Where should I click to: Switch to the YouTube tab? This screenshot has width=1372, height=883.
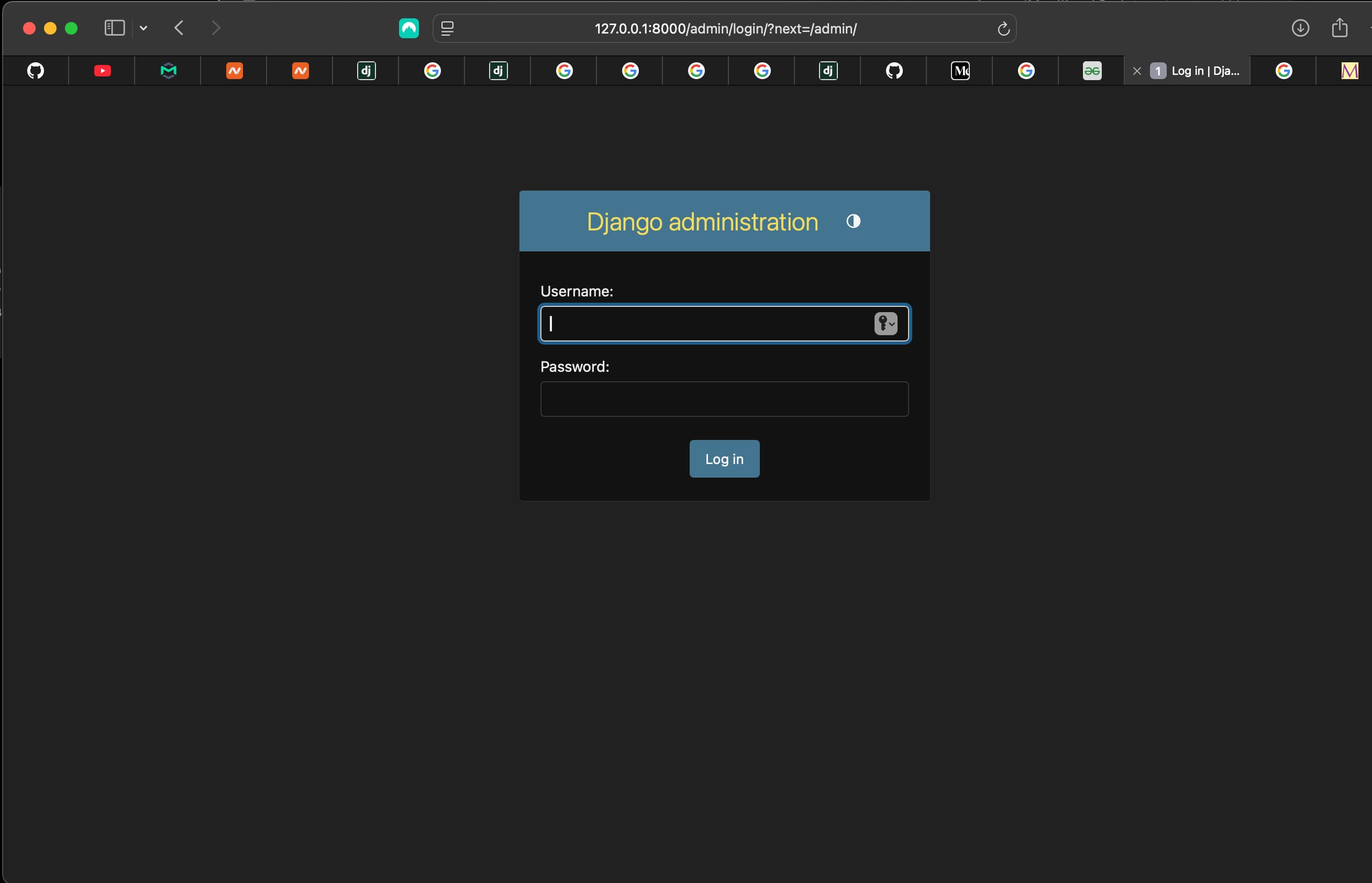pyautogui.click(x=102, y=71)
